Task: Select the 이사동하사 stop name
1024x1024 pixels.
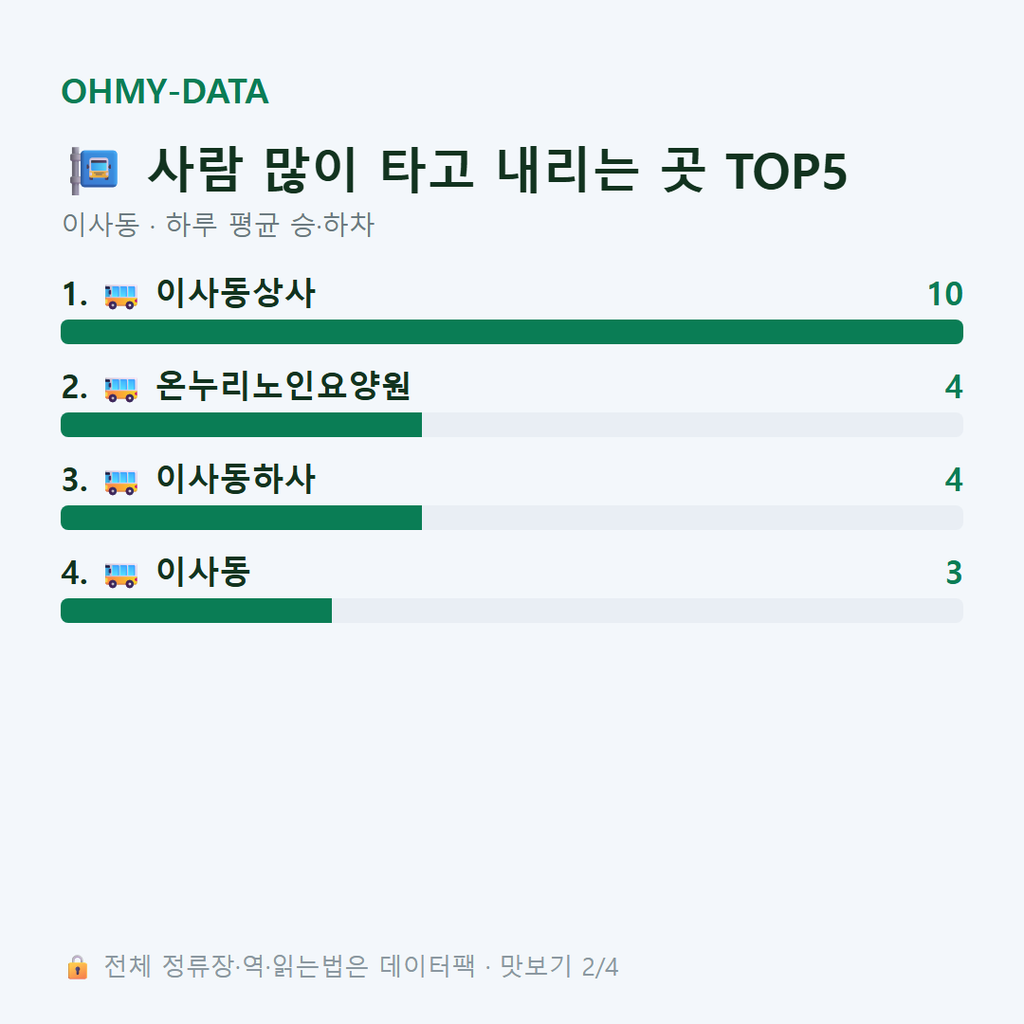Action: click(236, 479)
